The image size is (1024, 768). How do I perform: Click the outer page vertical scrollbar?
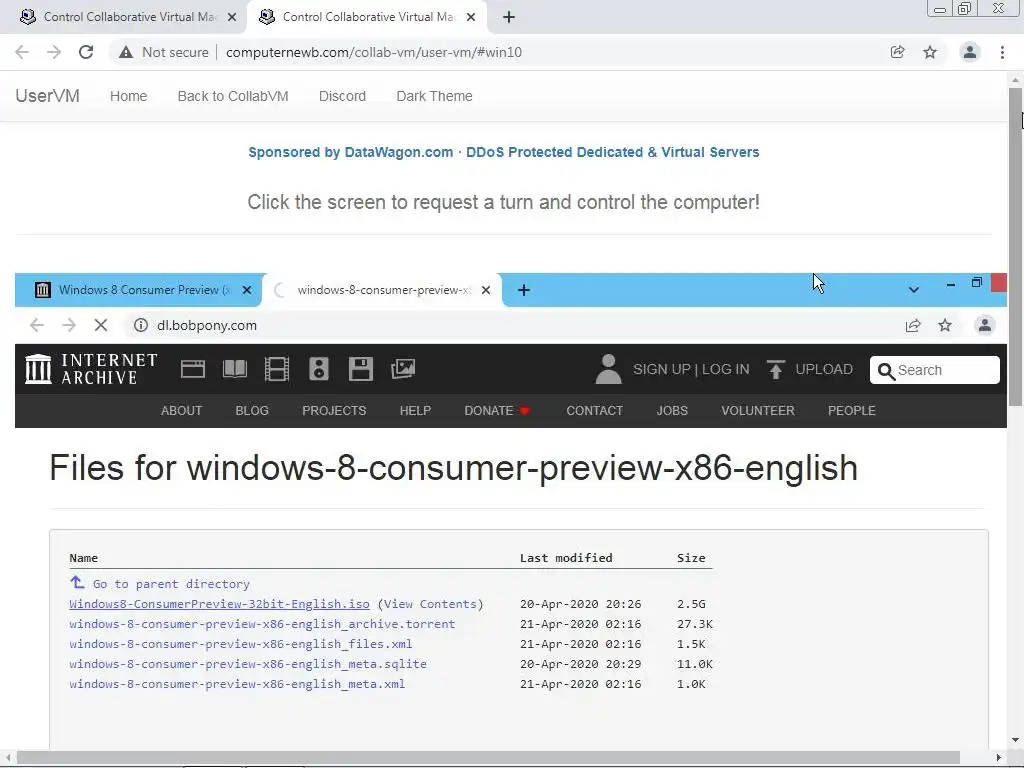point(1015,247)
